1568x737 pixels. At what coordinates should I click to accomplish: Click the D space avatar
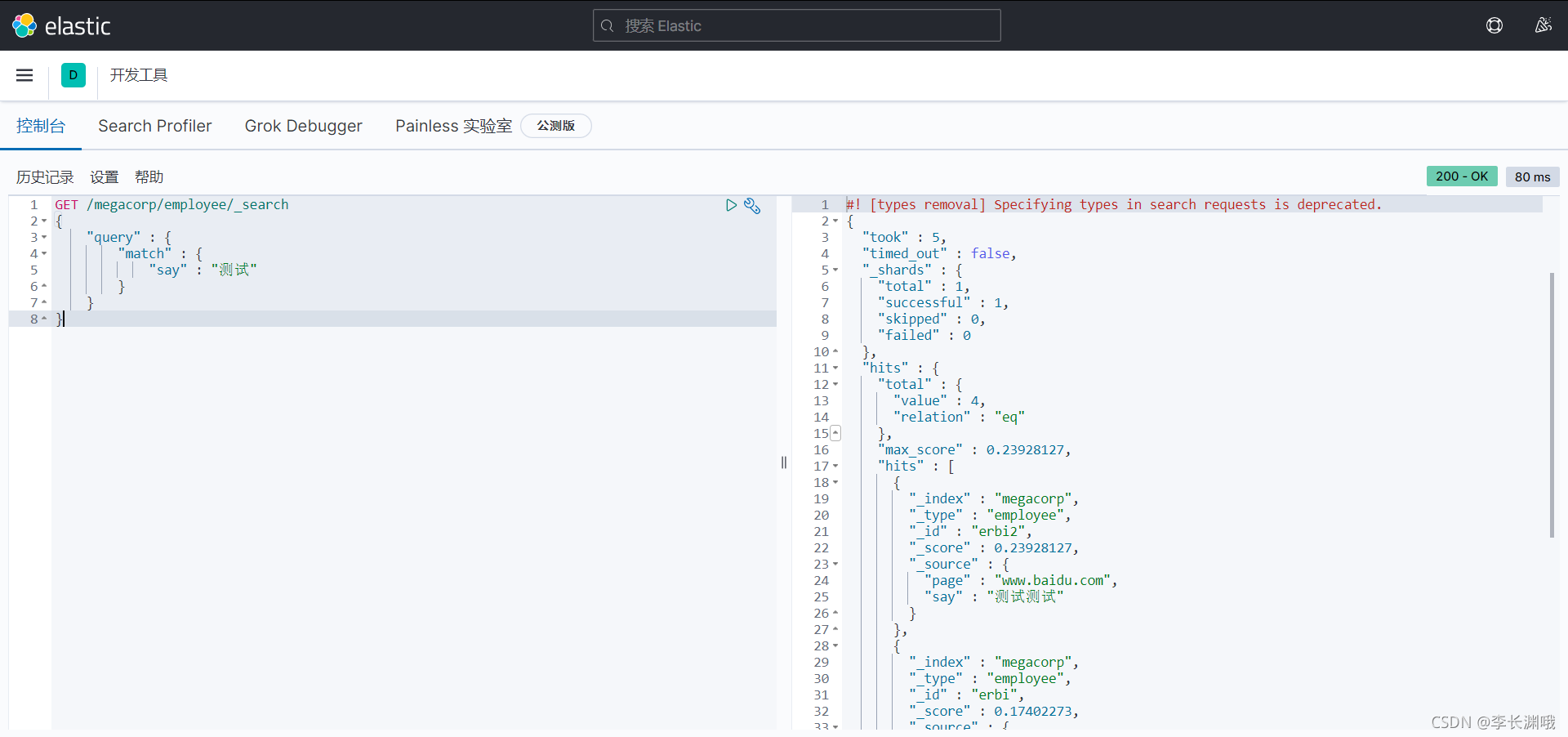tap(73, 75)
